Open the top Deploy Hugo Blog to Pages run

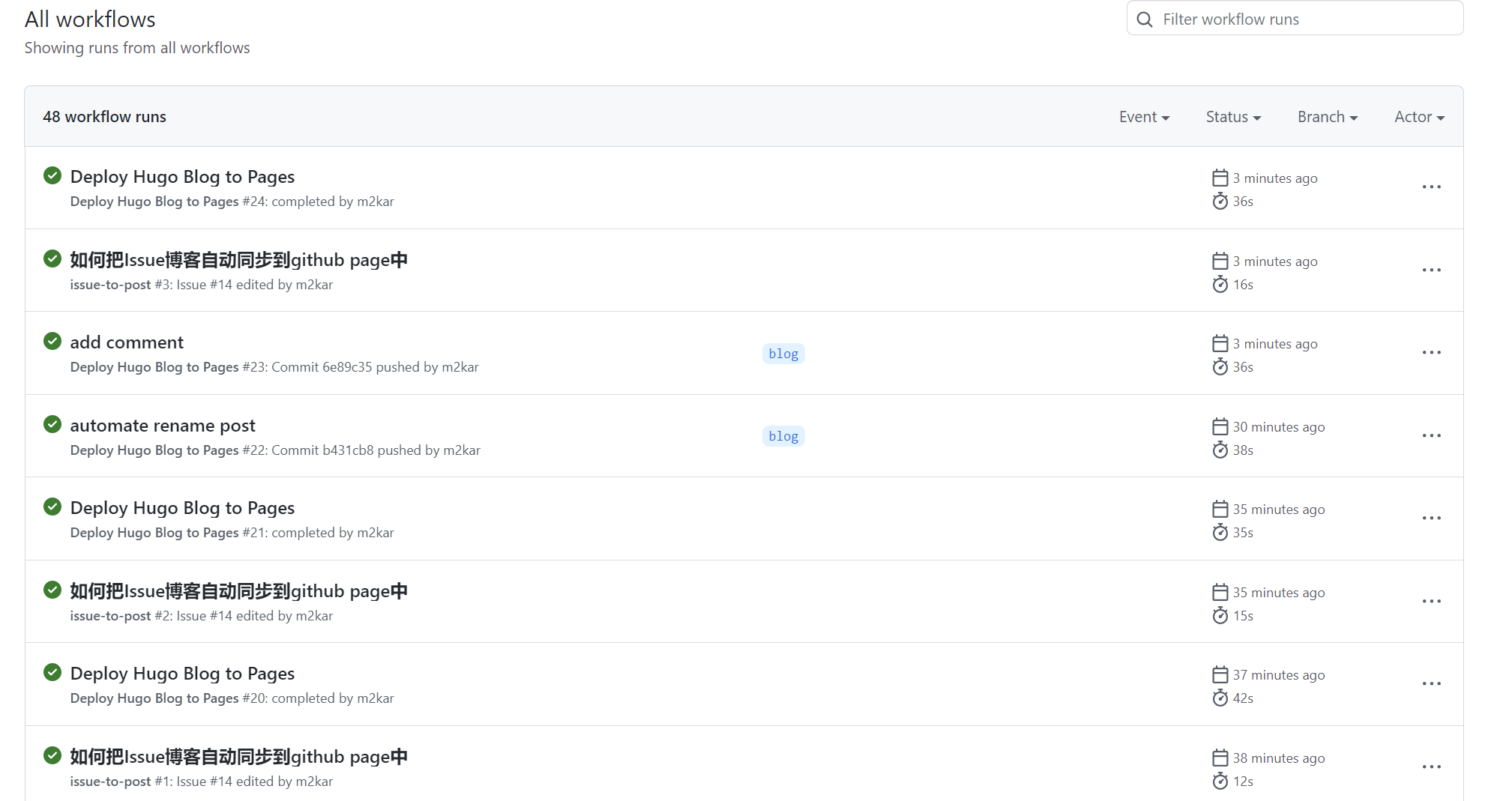(182, 177)
